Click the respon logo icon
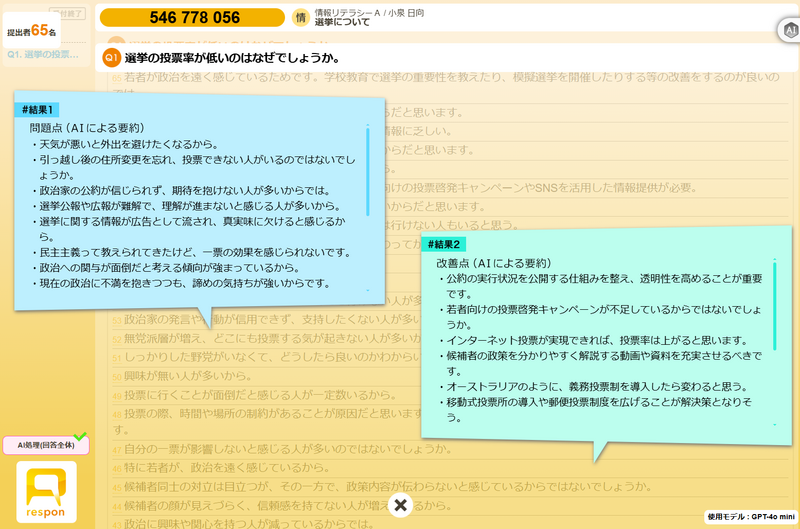 [x=46, y=491]
